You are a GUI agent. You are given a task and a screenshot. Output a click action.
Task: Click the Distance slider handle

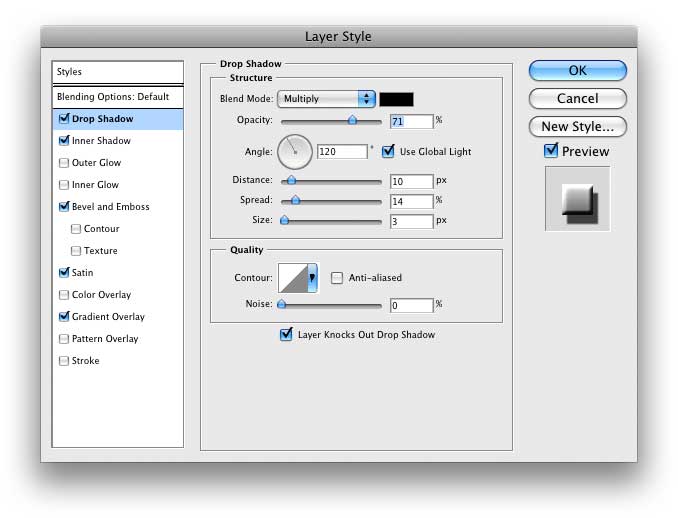(x=291, y=180)
